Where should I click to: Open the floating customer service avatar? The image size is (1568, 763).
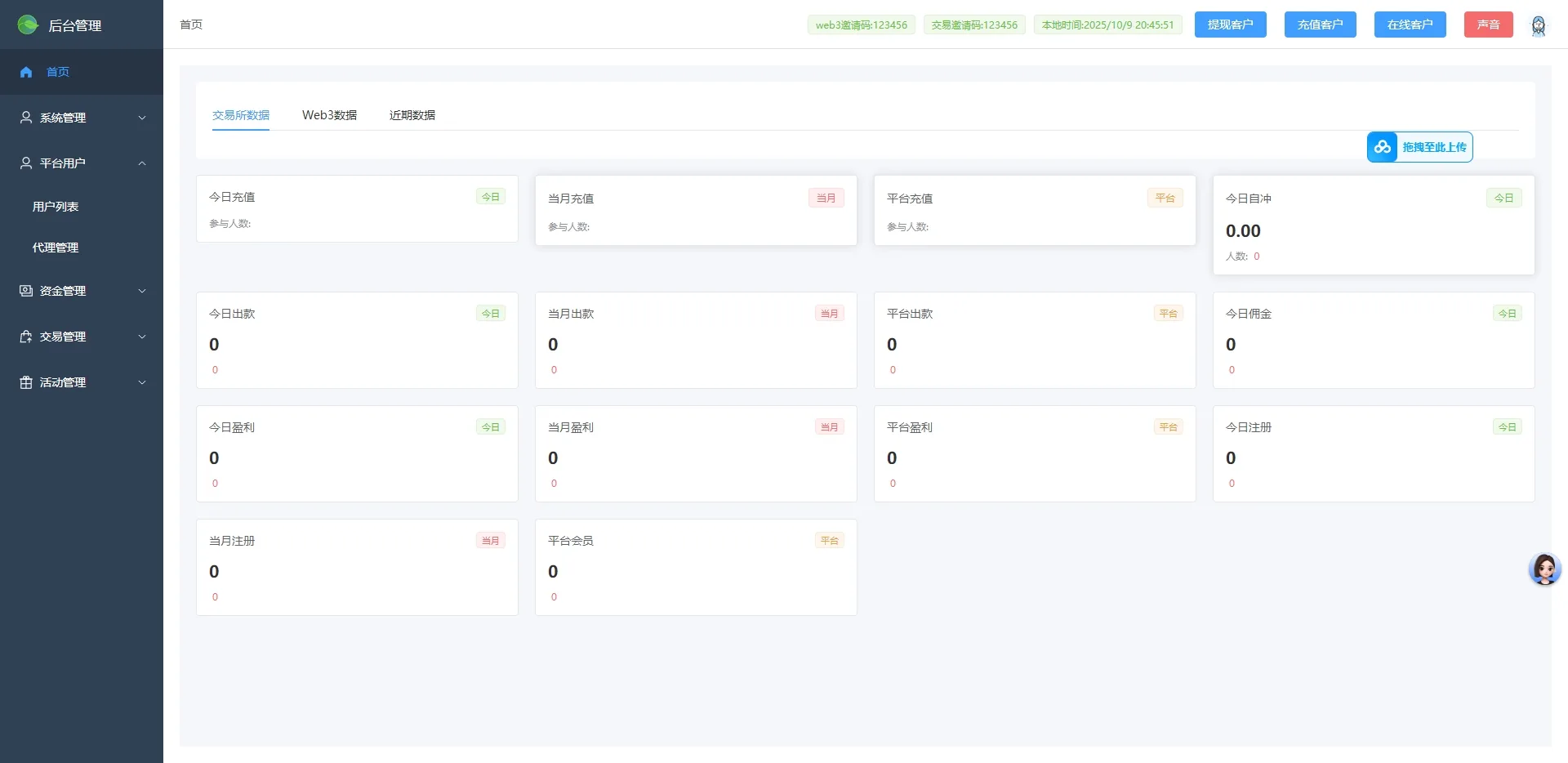pyautogui.click(x=1544, y=569)
